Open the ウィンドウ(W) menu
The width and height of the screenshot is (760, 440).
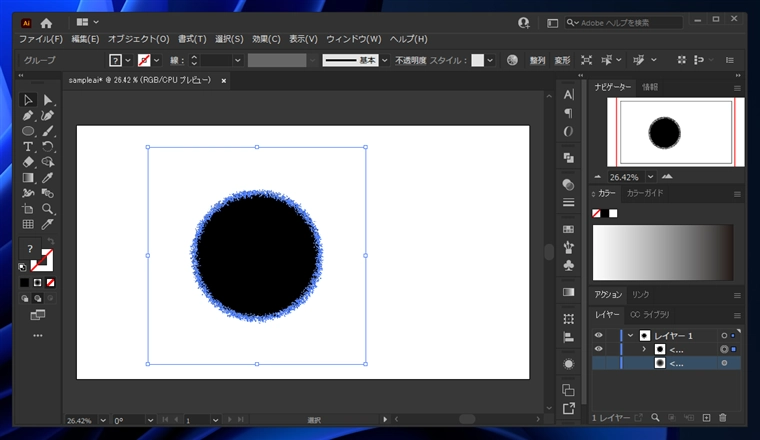coord(354,39)
